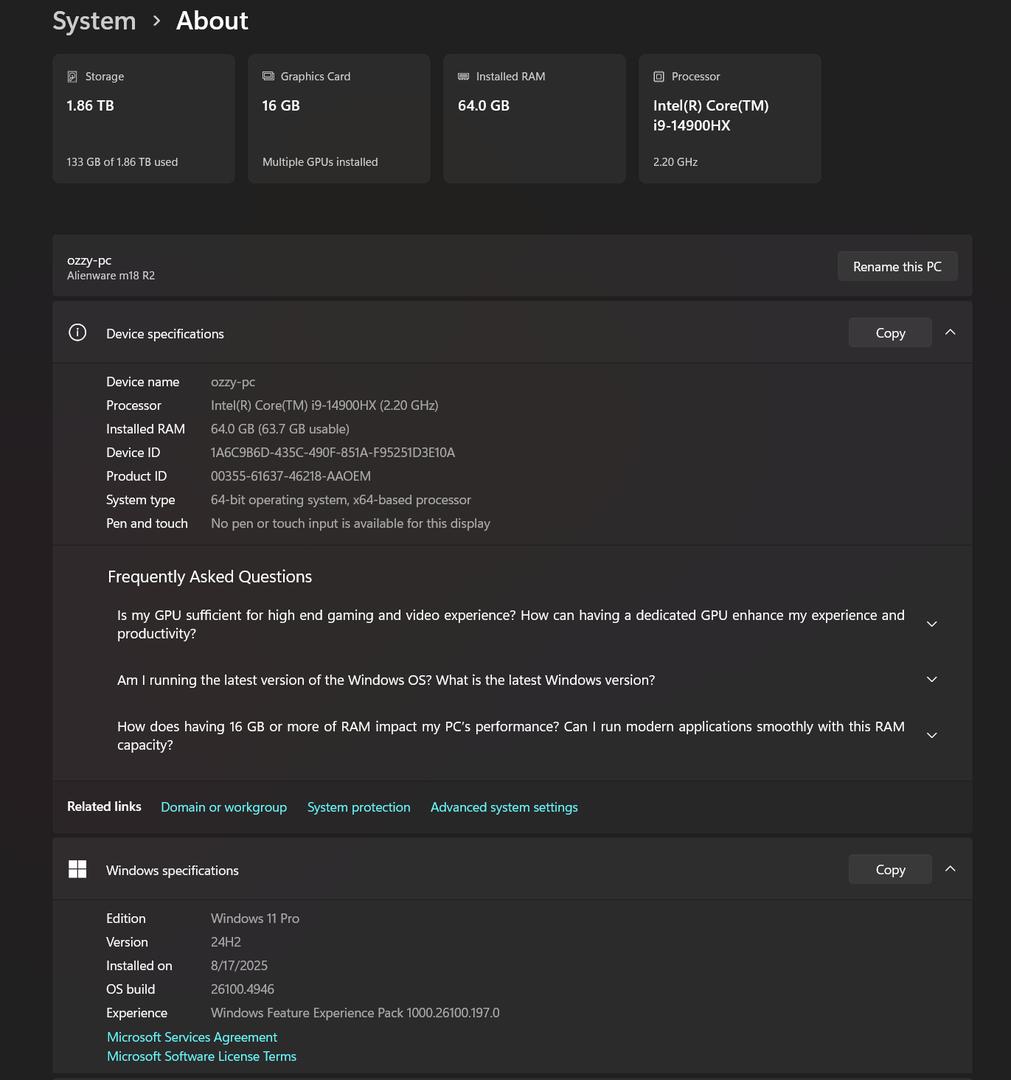Screen dimensions: 1011x1080
Task: Click the device name value ozzy-pc
Action: [x=233, y=382]
